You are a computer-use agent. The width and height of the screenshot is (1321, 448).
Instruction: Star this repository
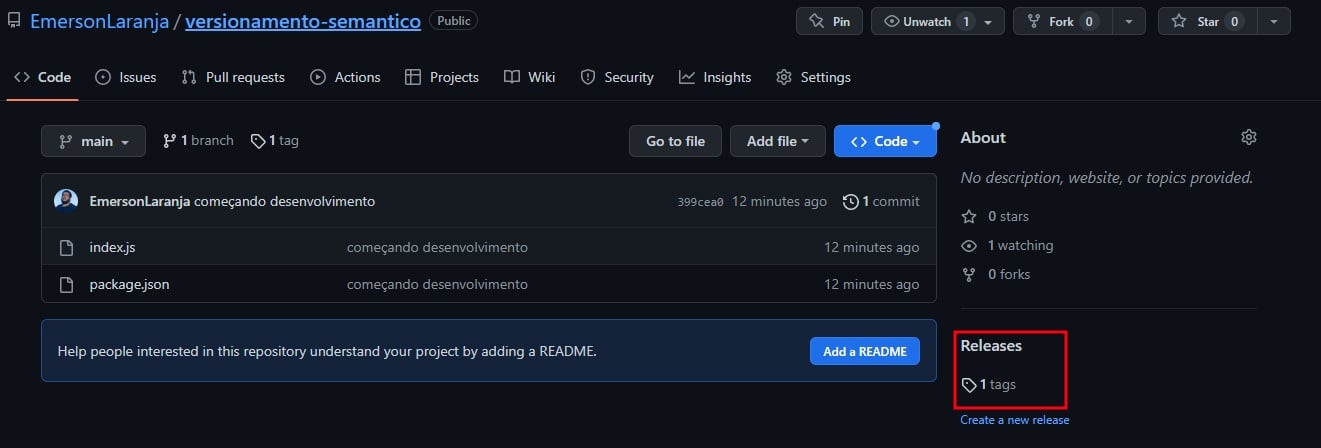tap(1207, 21)
